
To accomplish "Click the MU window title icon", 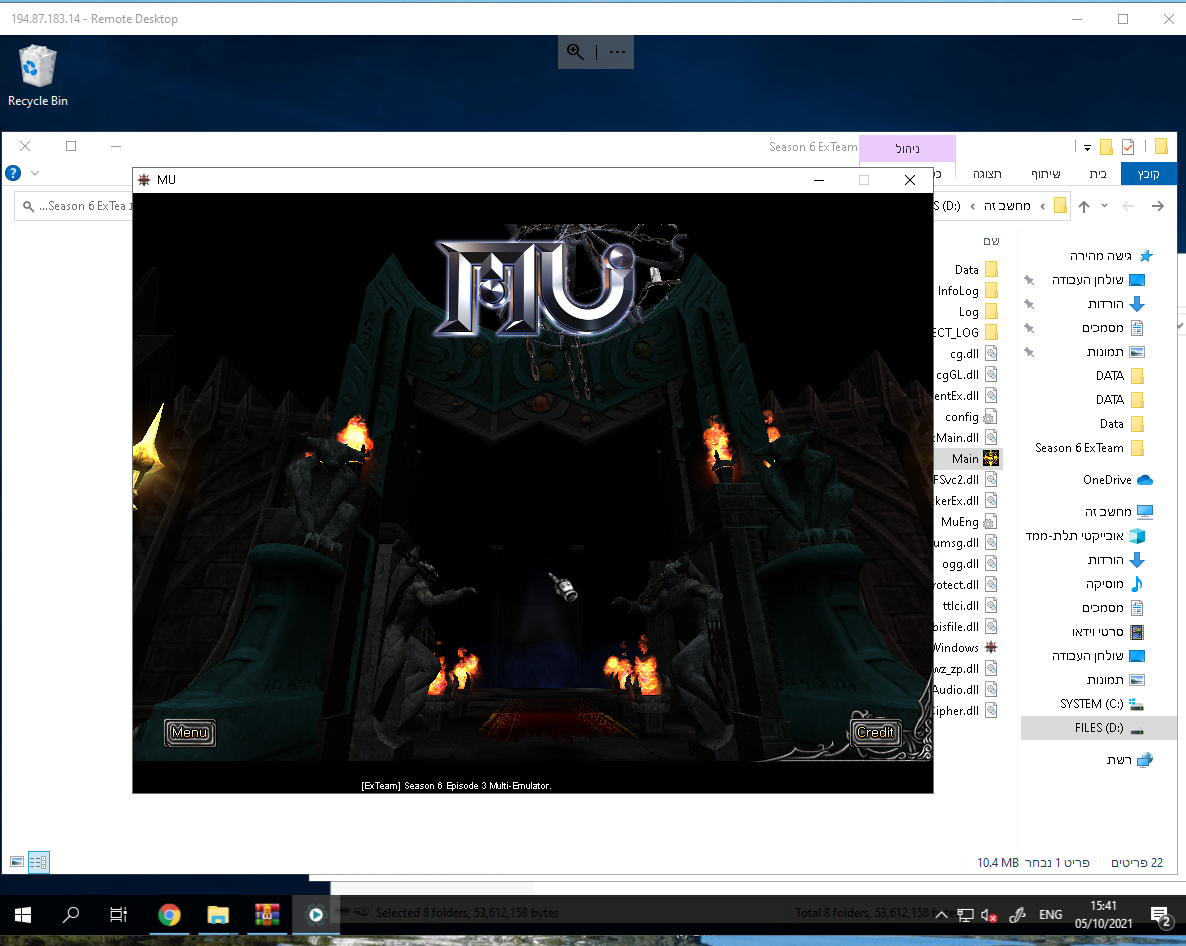I will pyautogui.click(x=144, y=179).
